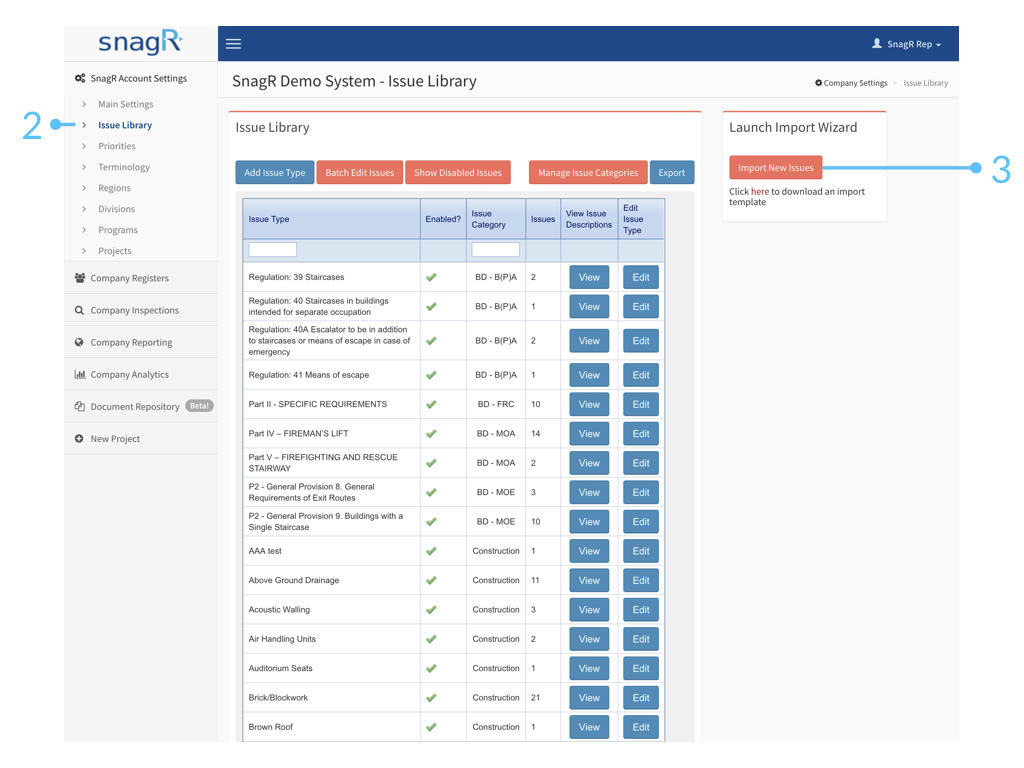Viewport: 1024px width, 768px height.
Task: Click the user profile icon beside SnagR Rep
Action: pos(876,44)
